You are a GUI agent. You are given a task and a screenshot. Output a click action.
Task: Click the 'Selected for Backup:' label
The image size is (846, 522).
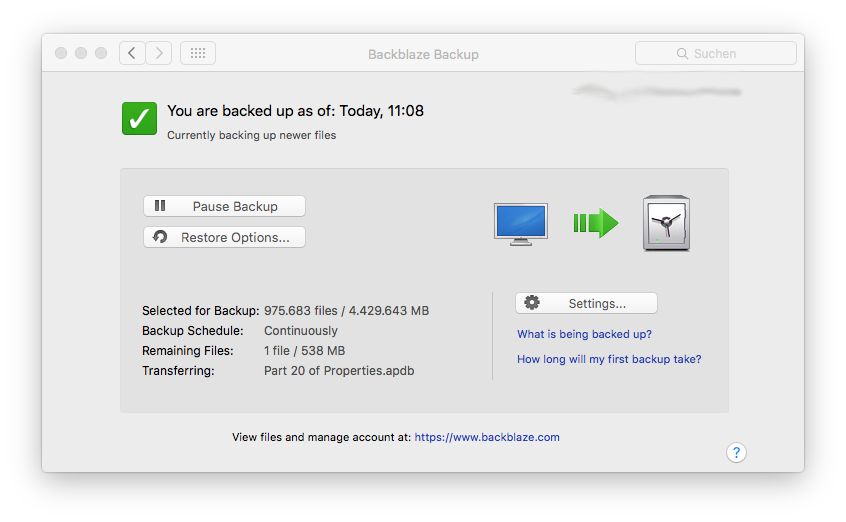[201, 311]
